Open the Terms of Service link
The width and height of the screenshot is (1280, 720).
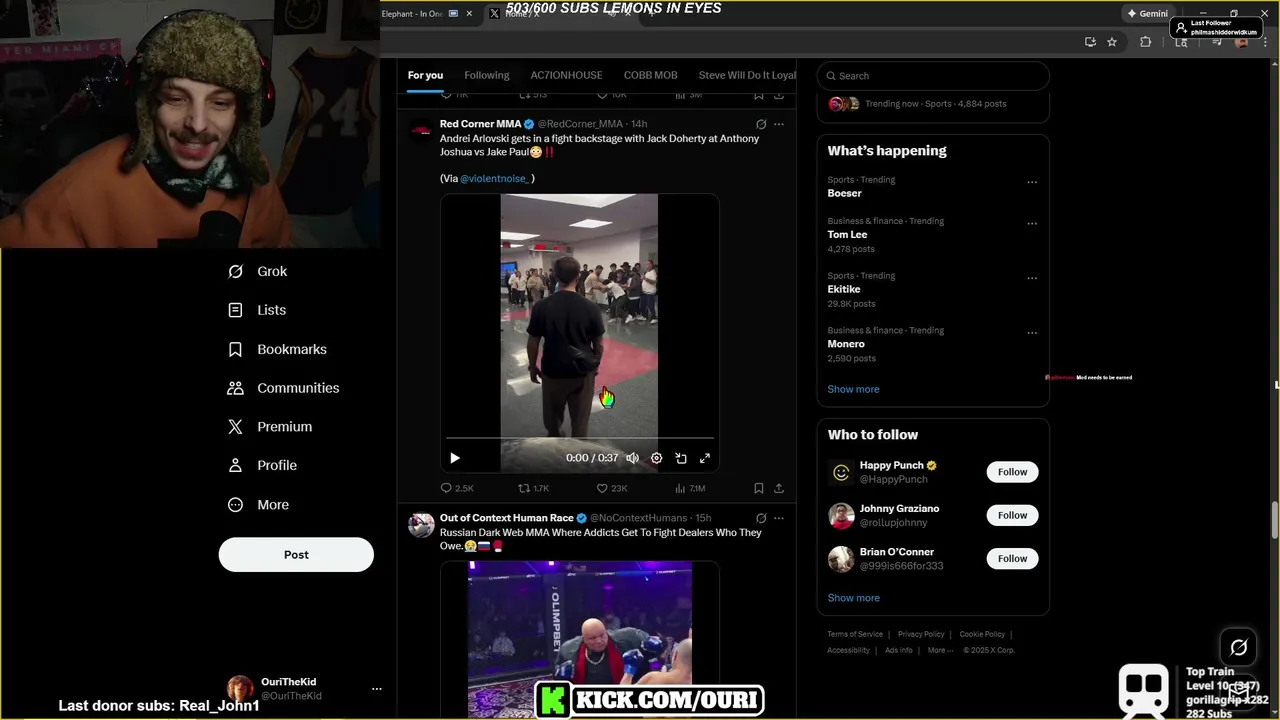(855, 634)
